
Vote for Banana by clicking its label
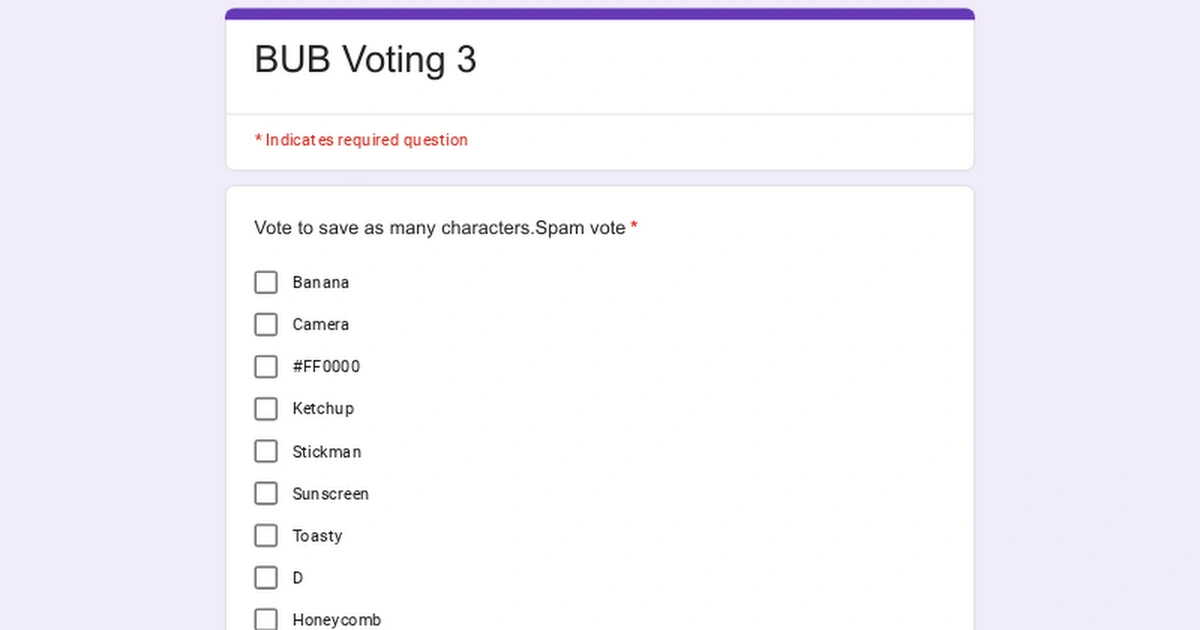[x=320, y=282]
